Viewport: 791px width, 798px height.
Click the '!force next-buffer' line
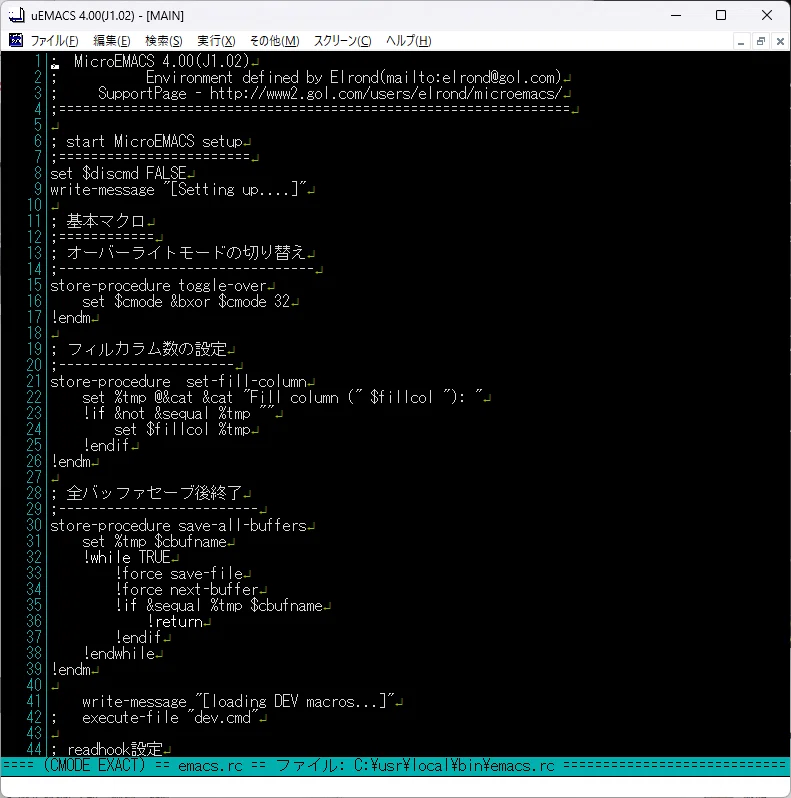coord(186,589)
